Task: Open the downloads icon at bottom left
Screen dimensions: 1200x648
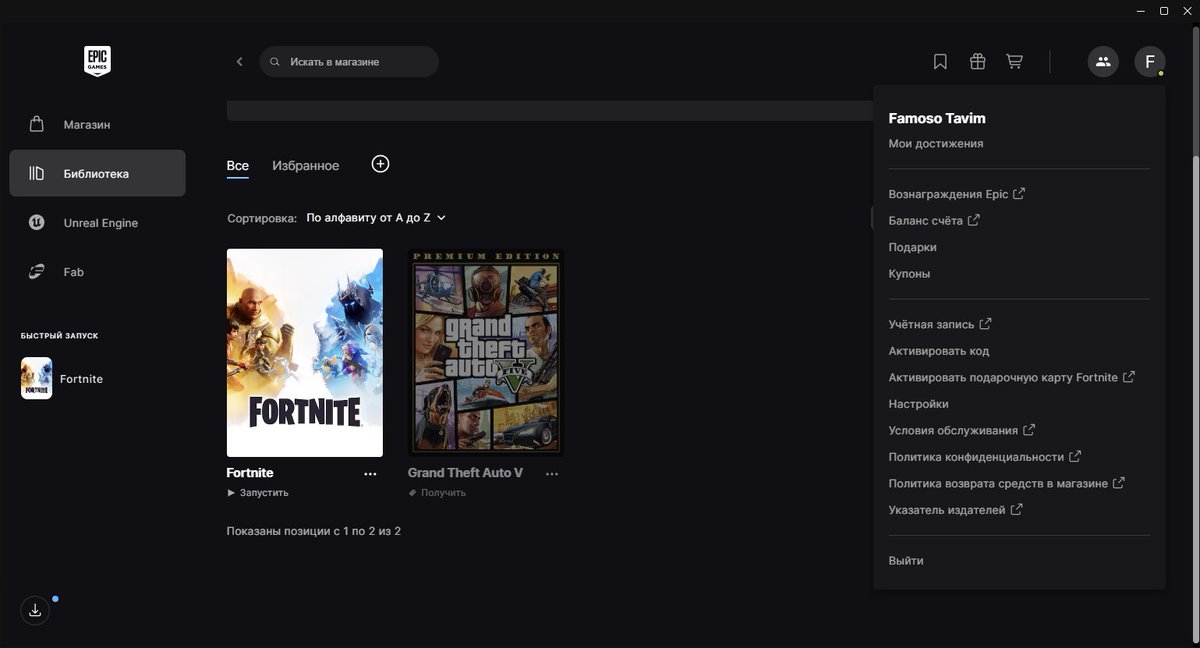Action: point(35,610)
